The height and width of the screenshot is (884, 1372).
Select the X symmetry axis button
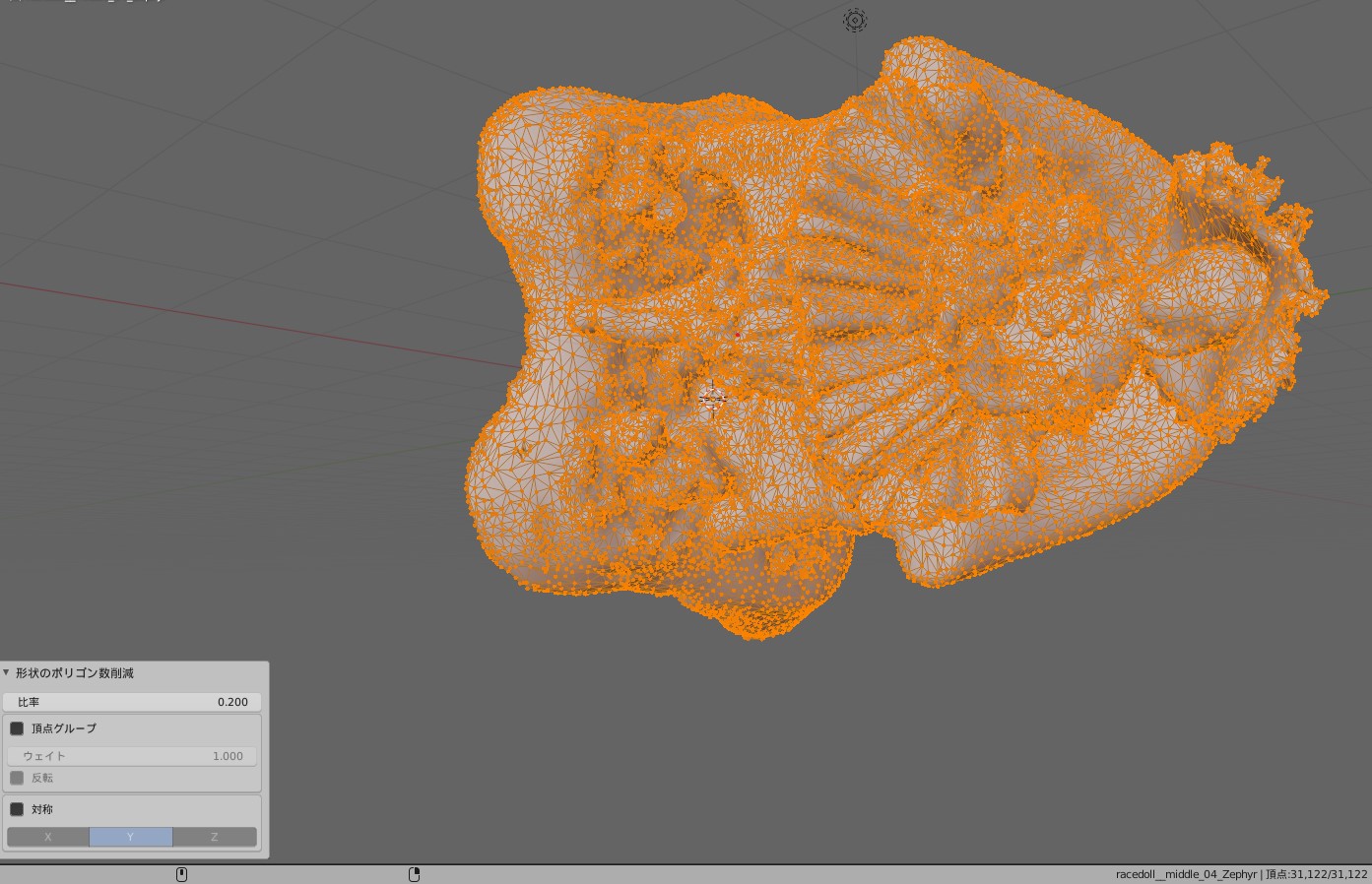pos(48,837)
